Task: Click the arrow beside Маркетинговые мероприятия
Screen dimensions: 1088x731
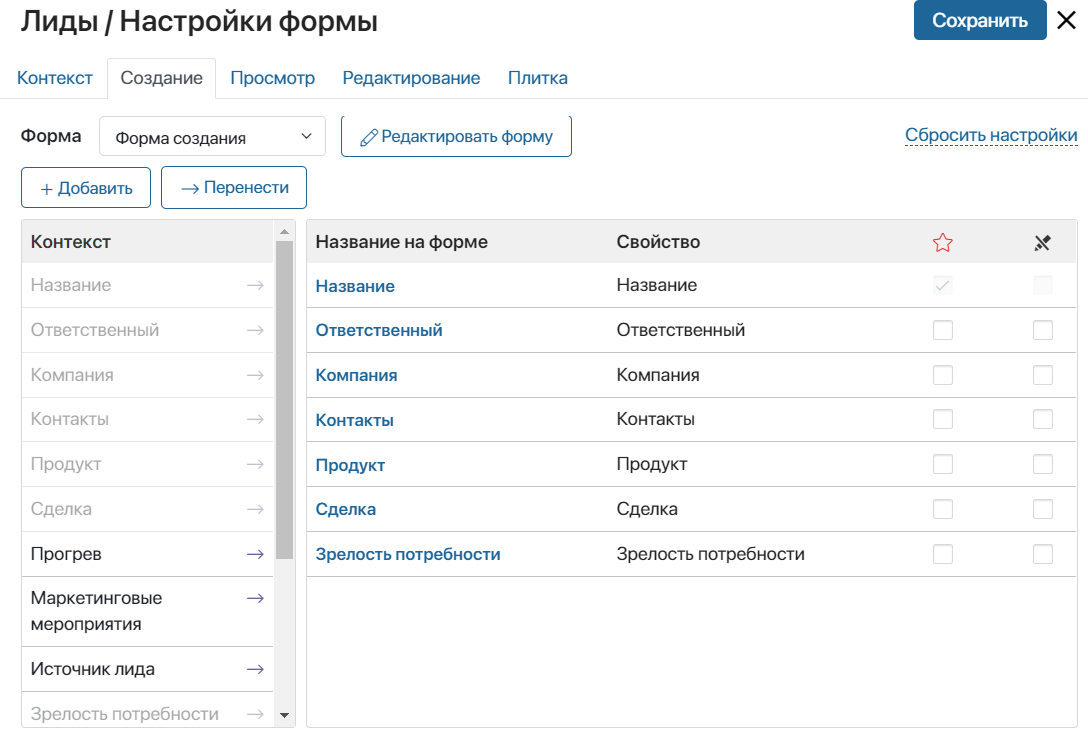Action: [255, 598]
